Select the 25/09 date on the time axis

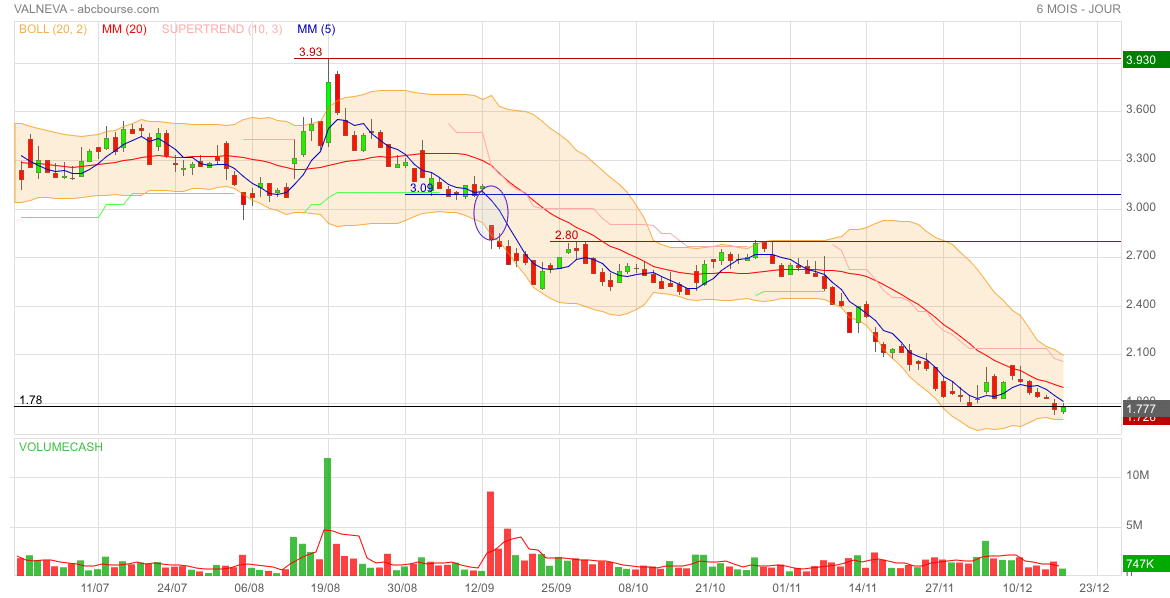tap(557, 588)
